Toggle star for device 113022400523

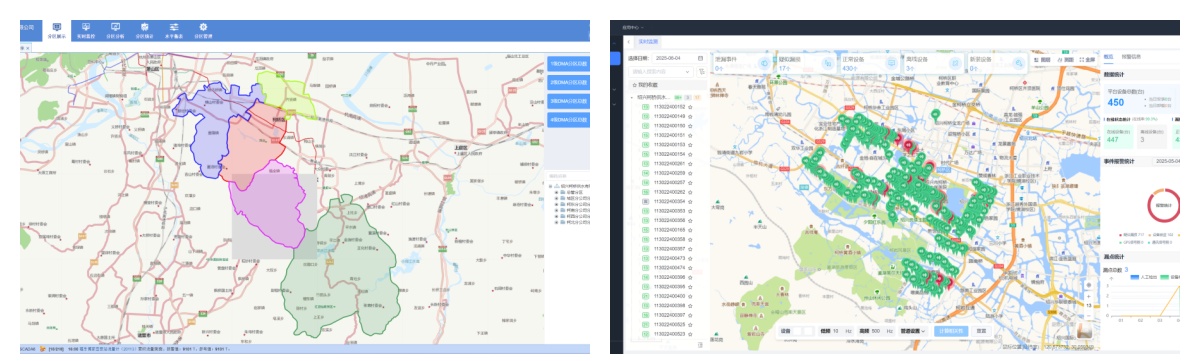690,334
